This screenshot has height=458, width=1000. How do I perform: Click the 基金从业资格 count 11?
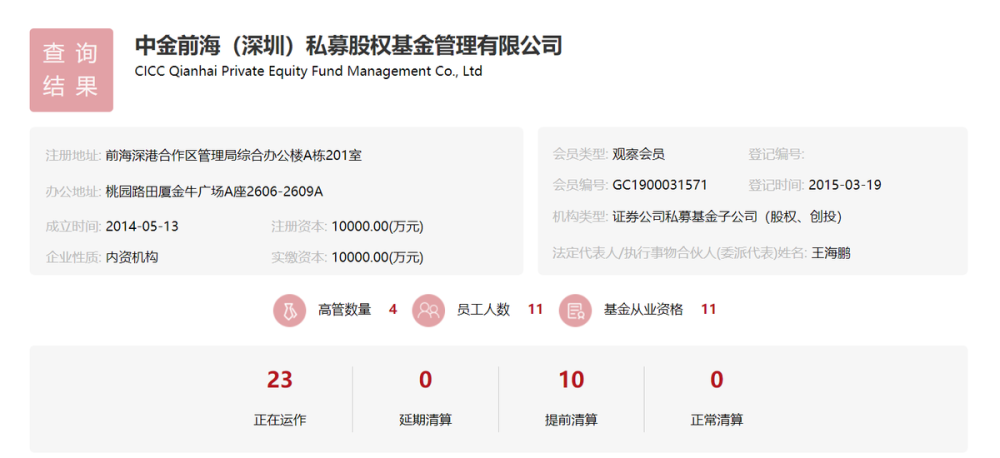tap(709, 310)
